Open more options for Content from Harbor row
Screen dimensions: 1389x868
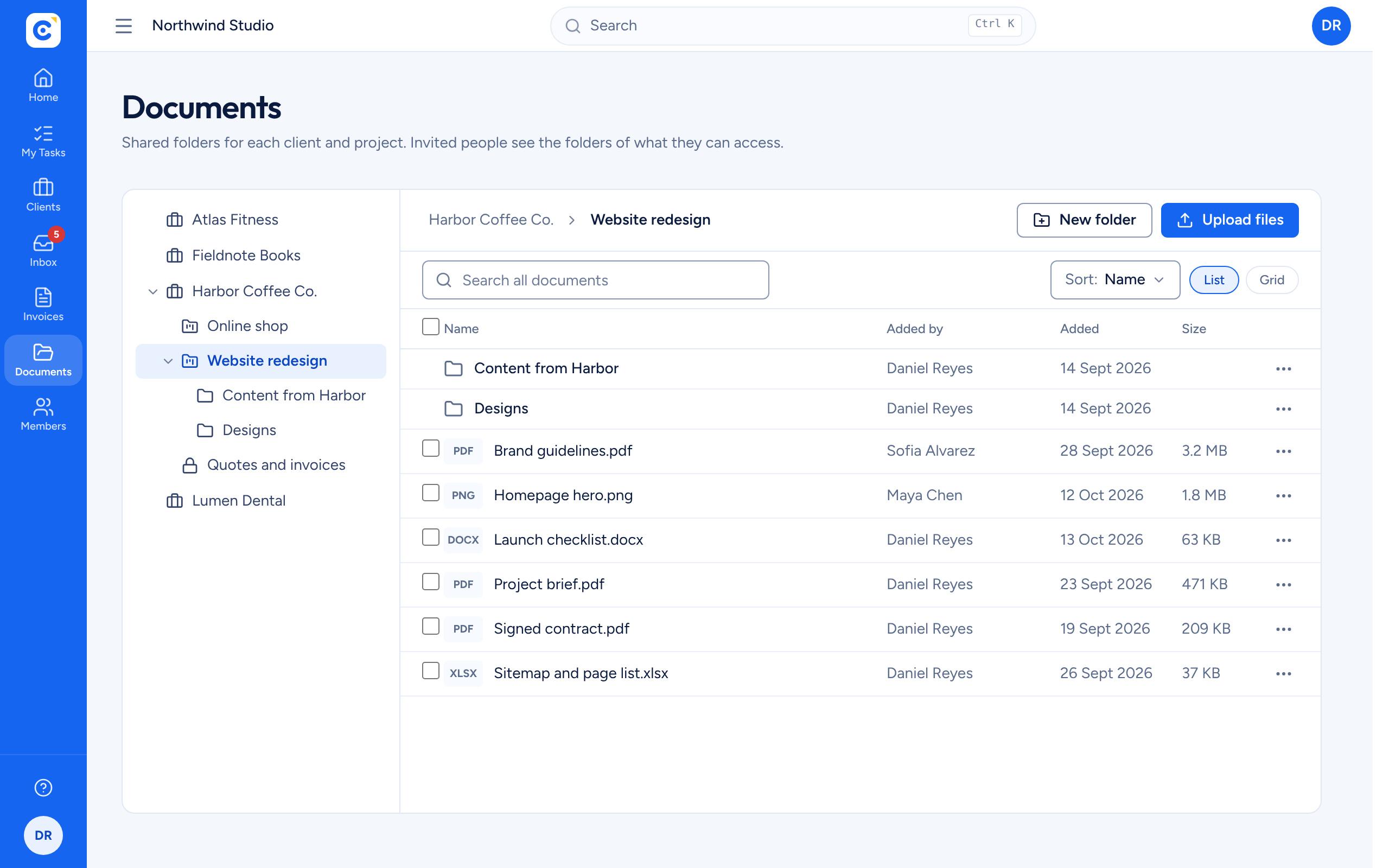pyautogui.click(x=1283, y=369)
